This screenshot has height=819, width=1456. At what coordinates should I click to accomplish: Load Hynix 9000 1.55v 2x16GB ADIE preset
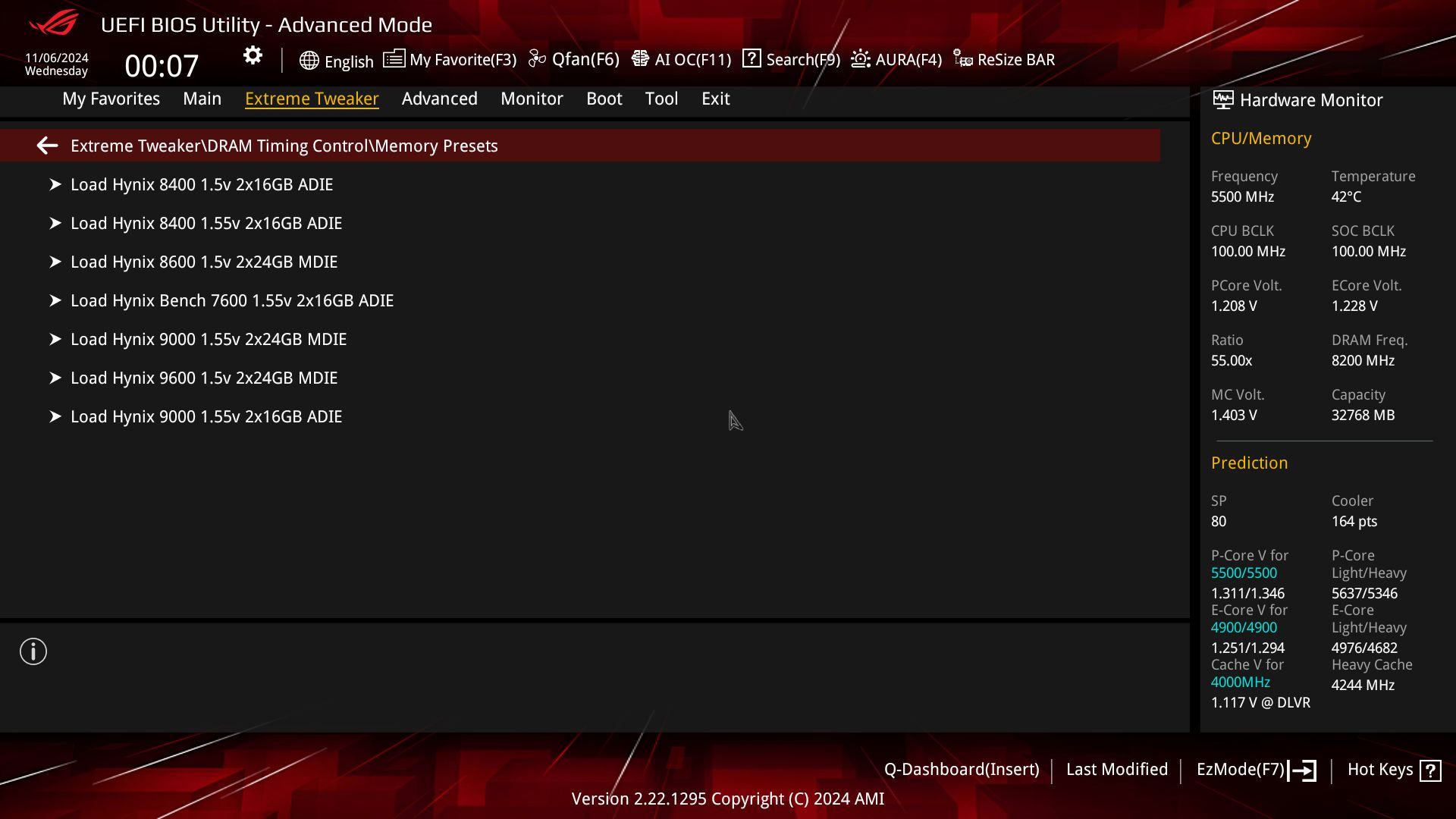(206, 416)
